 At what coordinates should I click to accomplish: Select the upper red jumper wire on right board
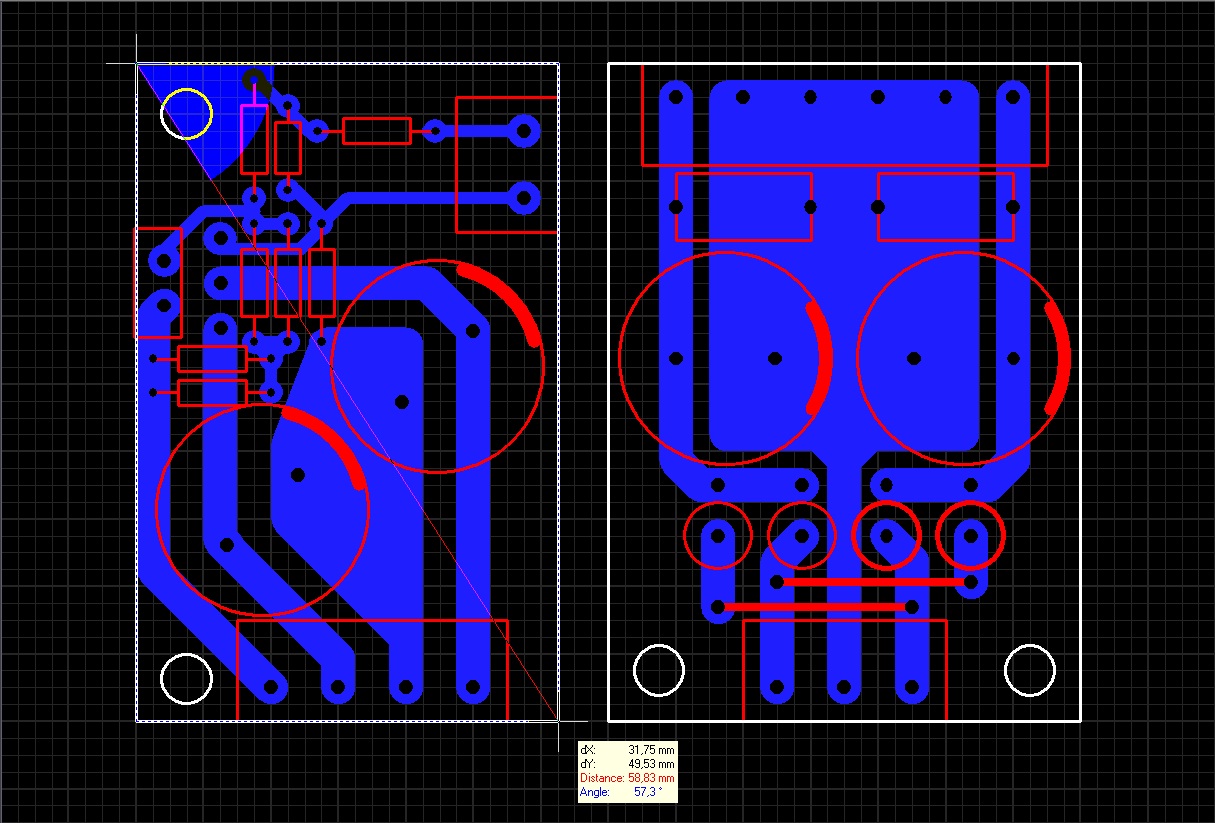(x=876, y=581)
